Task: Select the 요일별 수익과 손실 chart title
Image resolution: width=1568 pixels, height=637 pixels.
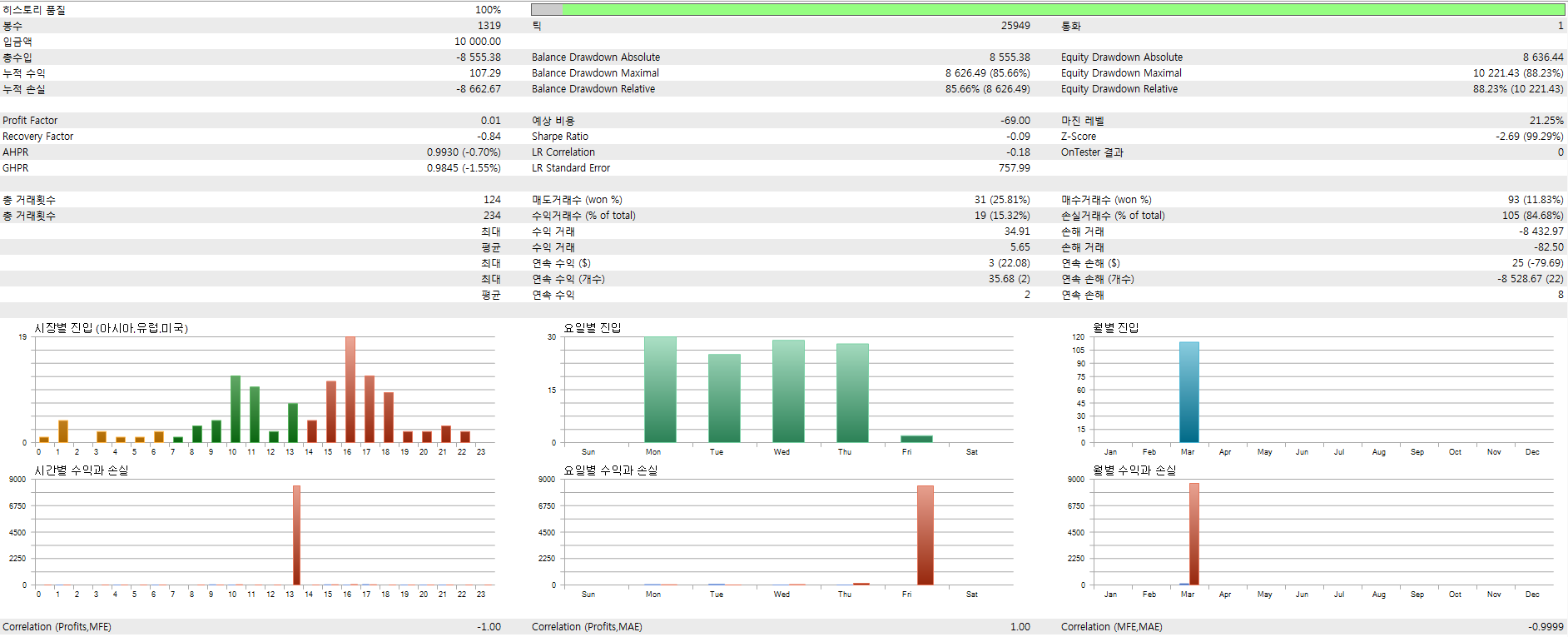Action: (611, 470)
